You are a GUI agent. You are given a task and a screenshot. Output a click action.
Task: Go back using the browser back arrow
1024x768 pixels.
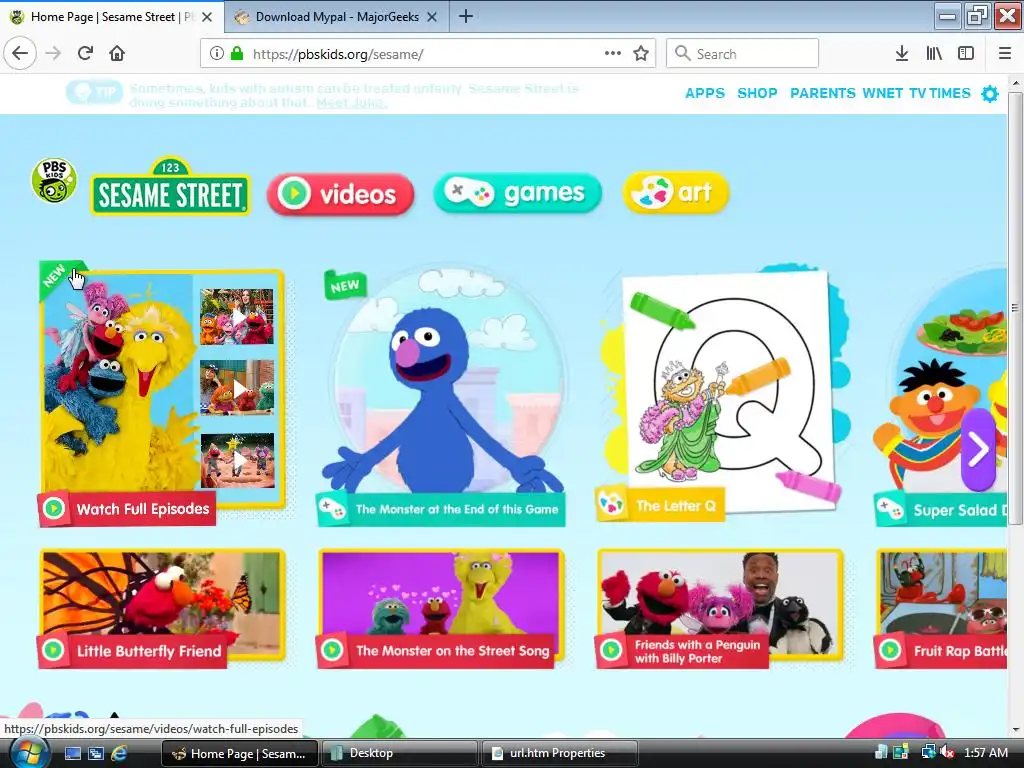(20, 54)
